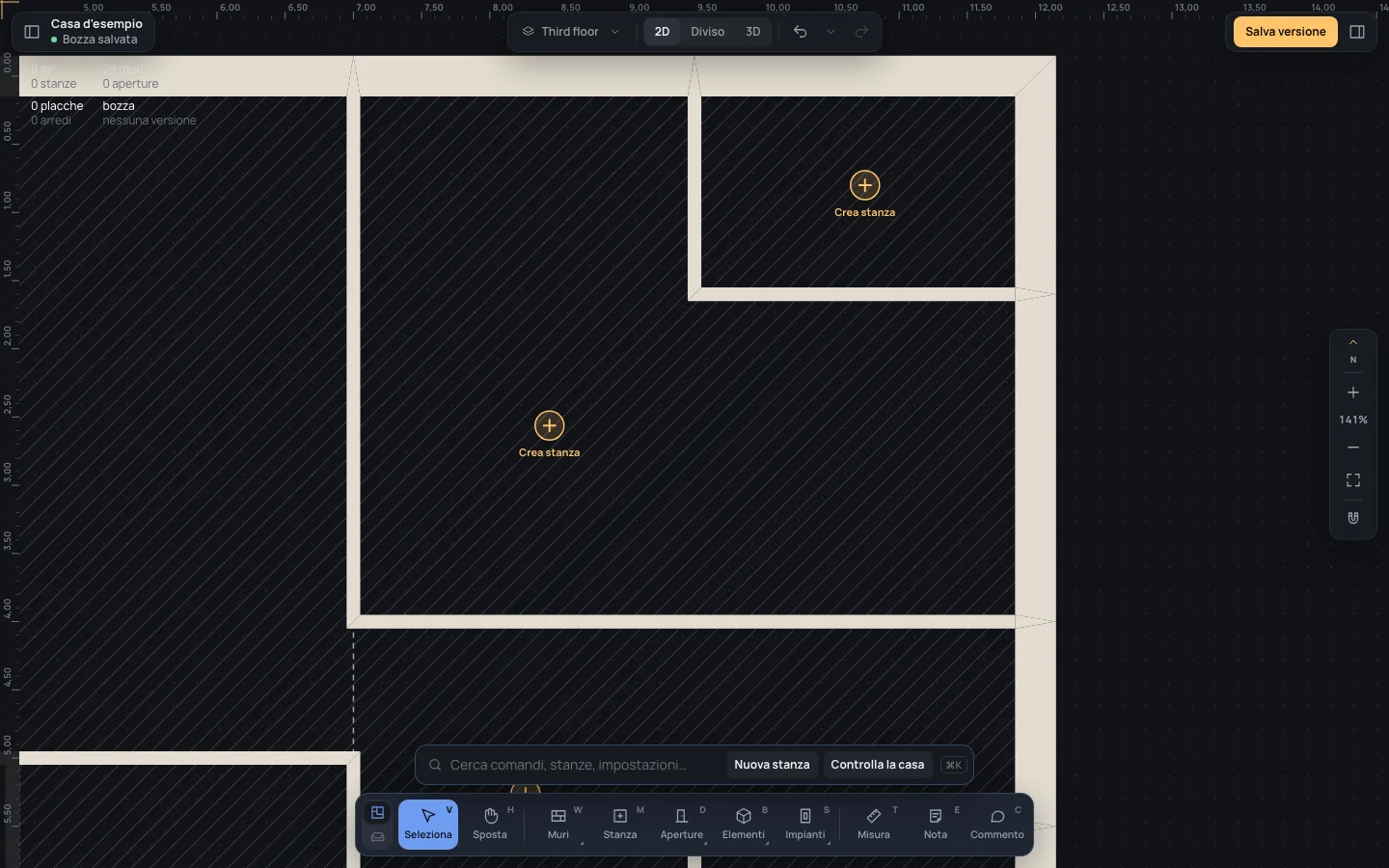1389x868 pixels.
Task: Zoom in with the plus button
Action: point(1353,393)
